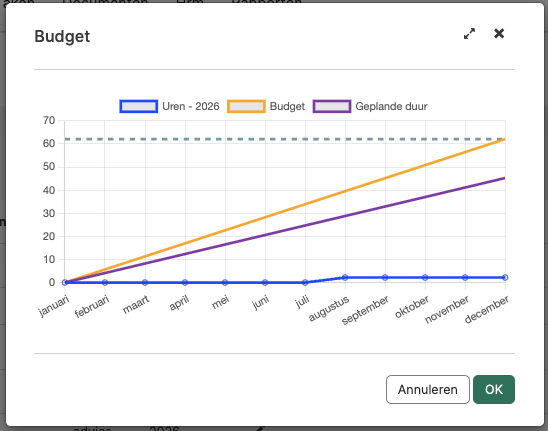Toggle the Uren - 2026 legend series
Screen dimensions: 548x431
click(170, 106)
